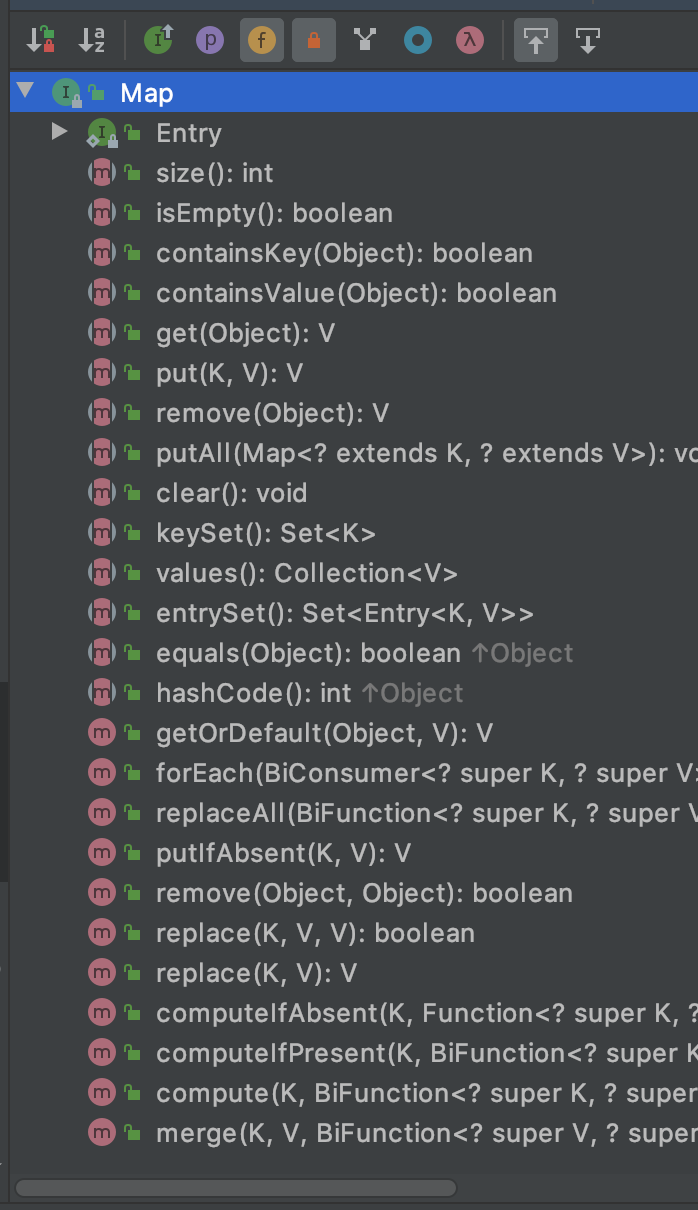Toggle Show Properties purple p icon
Image resolution: width=698 pixels, height=1210 pixels.
209,41
